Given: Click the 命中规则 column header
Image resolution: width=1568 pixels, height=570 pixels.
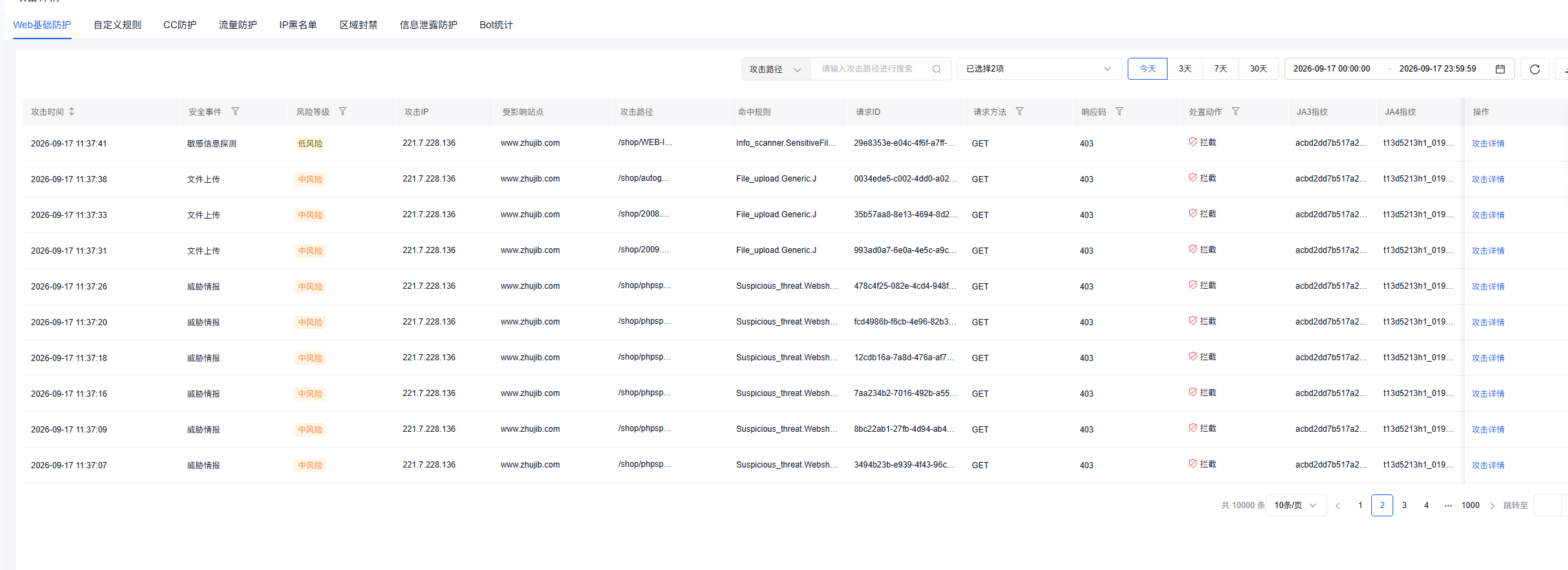Looking at the screenshot, I should pyautogui.click(x=754, y=111).
